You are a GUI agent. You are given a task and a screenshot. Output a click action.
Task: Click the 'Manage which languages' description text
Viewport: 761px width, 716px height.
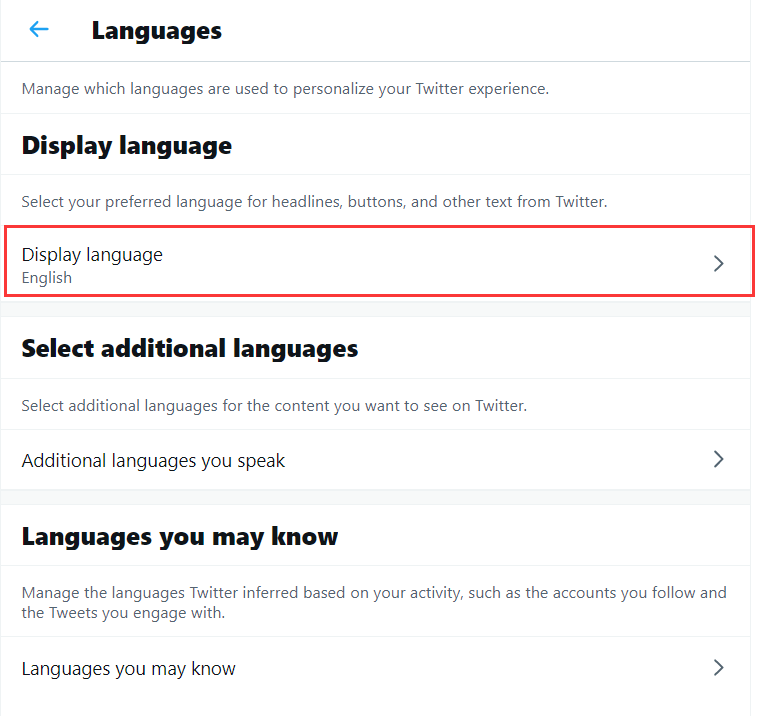pyautogui.click(x=285, y=89)
